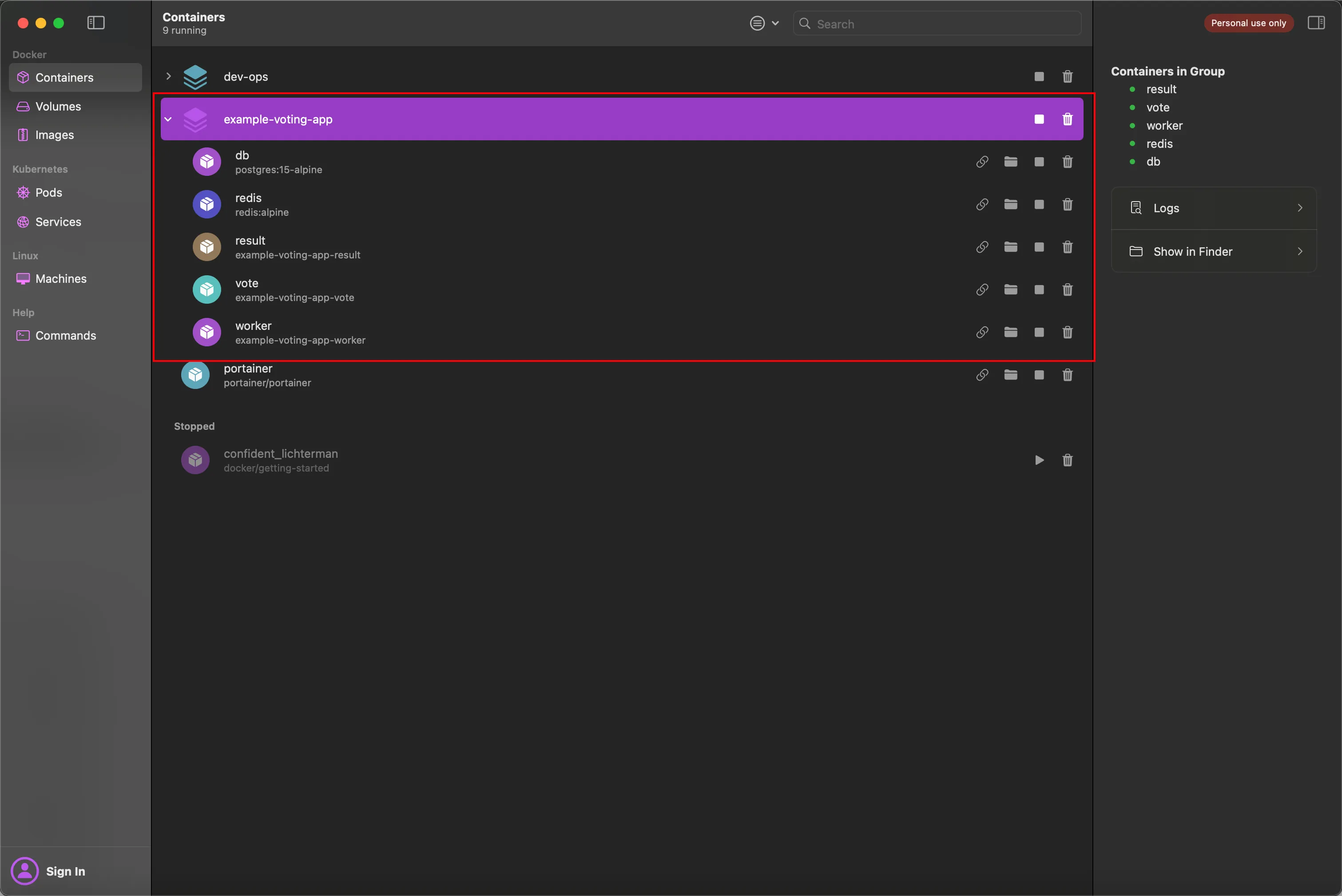The height and width of the screenshot is (896, 1342).
Task: Select the dev-ops group row
Action: coord(622,76)
